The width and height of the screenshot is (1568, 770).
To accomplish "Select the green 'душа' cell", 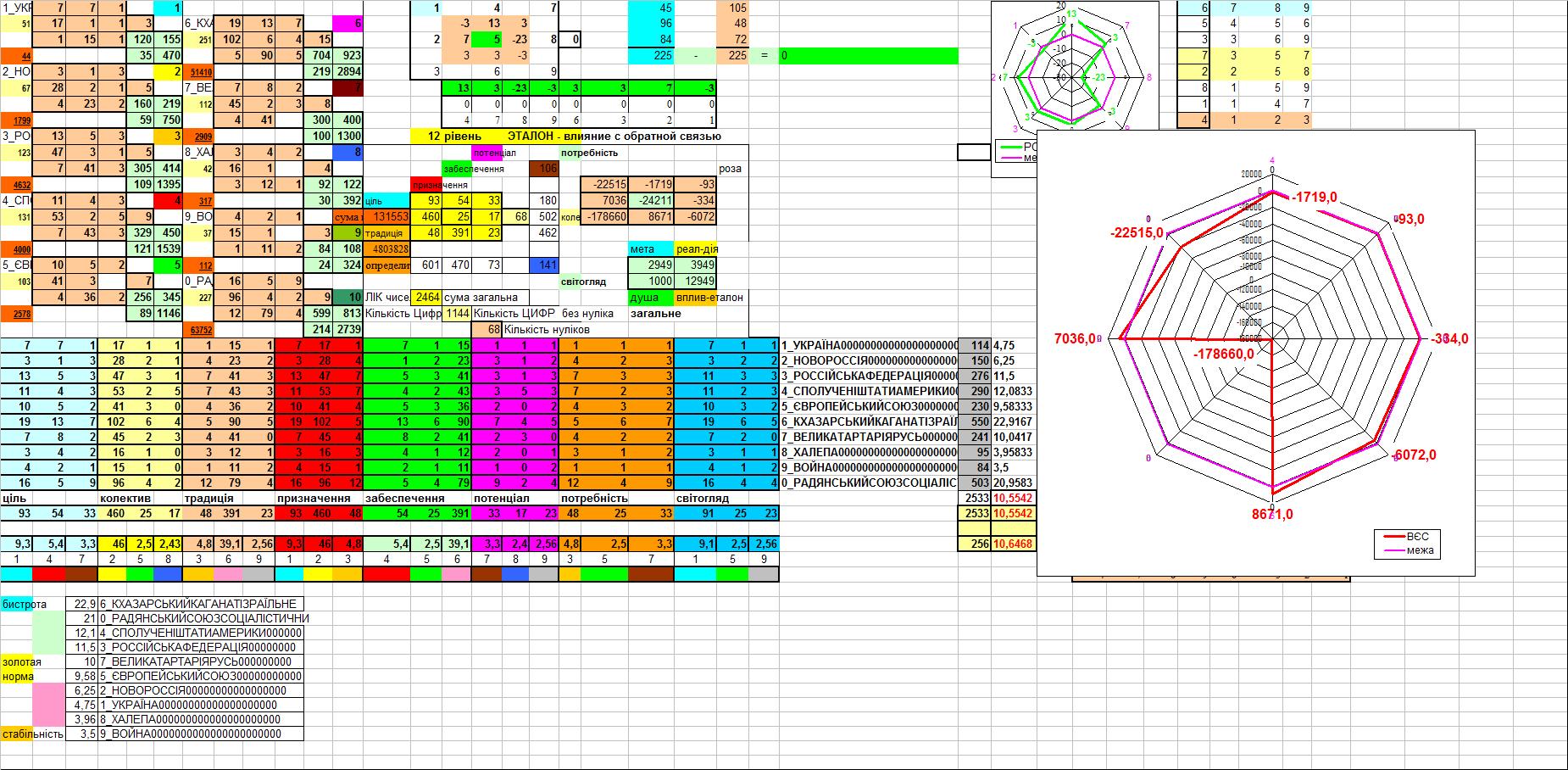I will 651,298.
